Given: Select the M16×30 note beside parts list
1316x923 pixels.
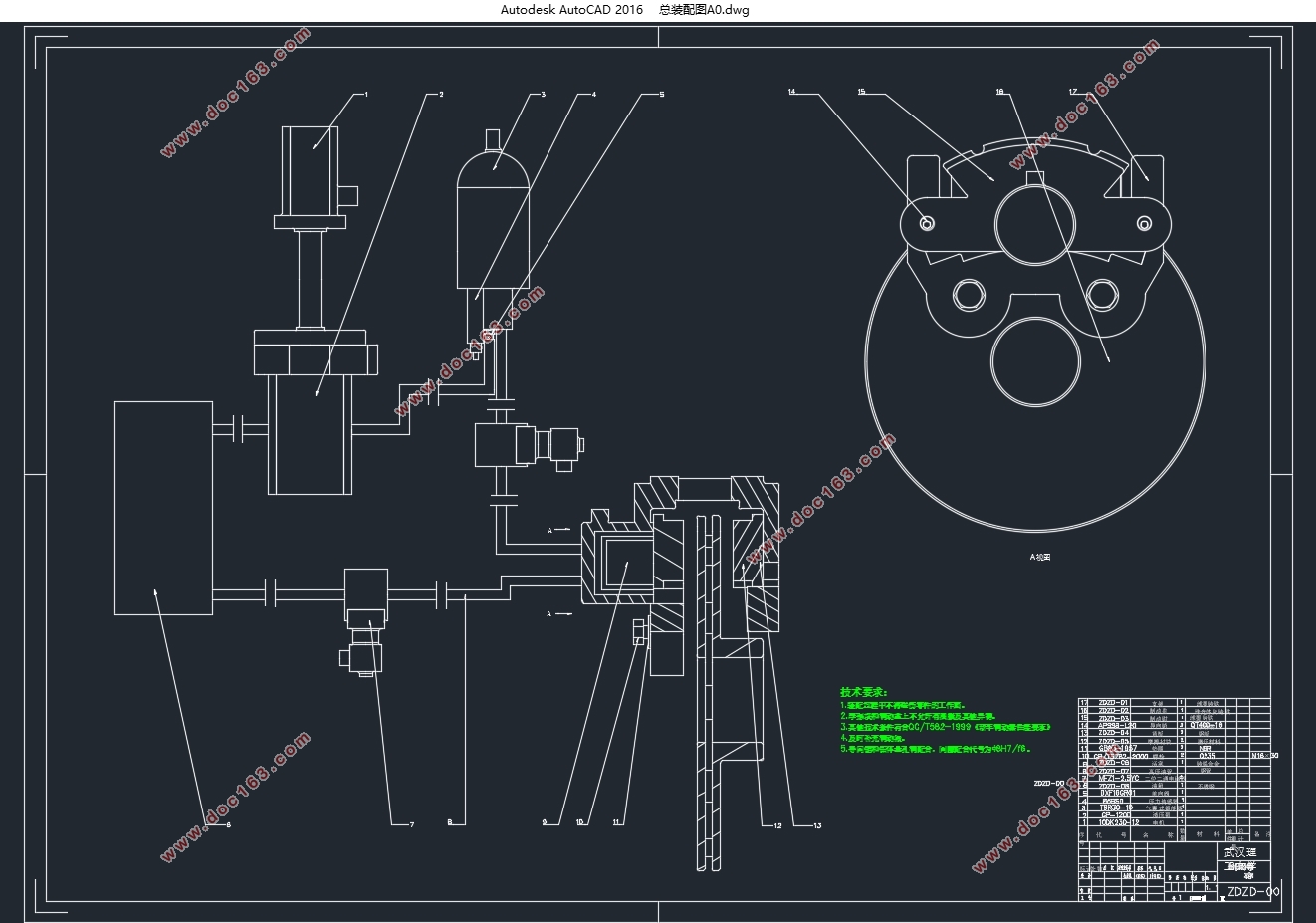Looking at the screenshot, I should pyautogui.click(x=1263, y=756).
